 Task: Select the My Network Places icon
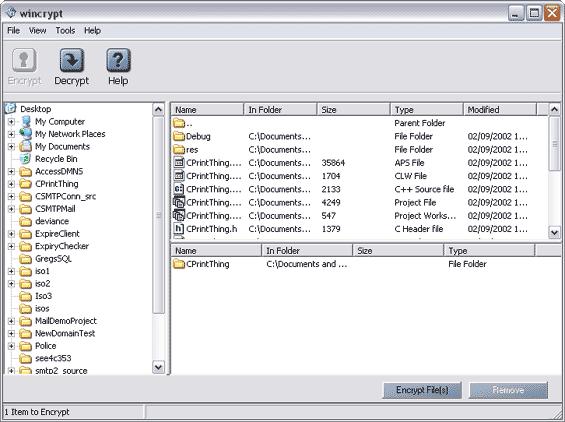(26, 134)
